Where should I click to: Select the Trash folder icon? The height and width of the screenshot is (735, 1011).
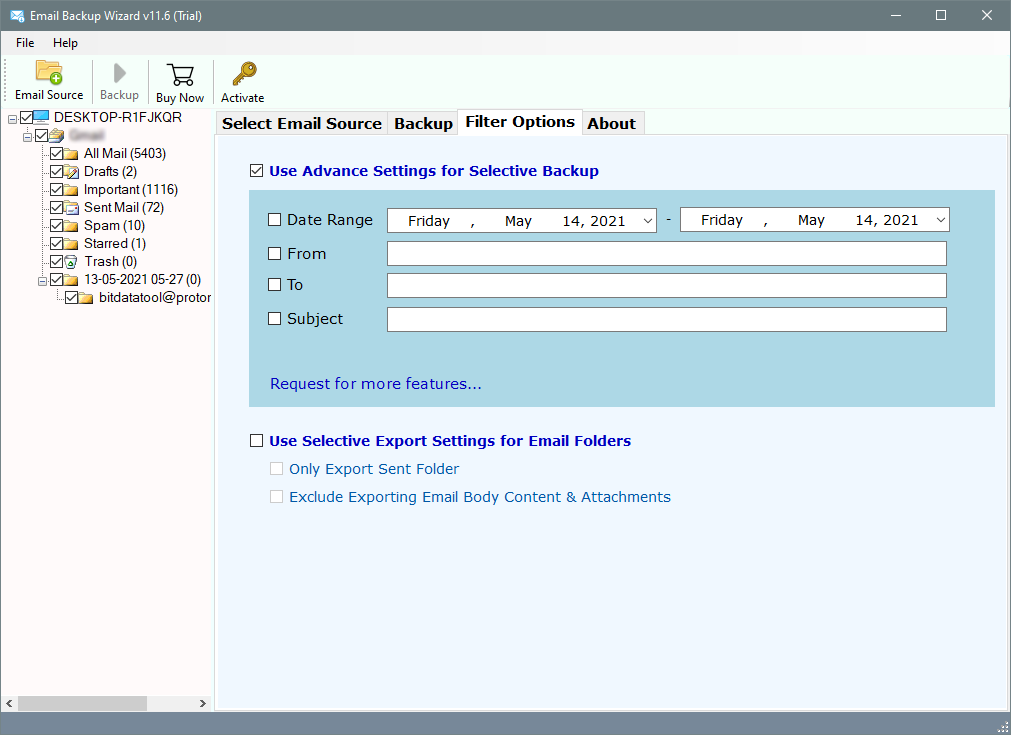(x=72, y=262)
